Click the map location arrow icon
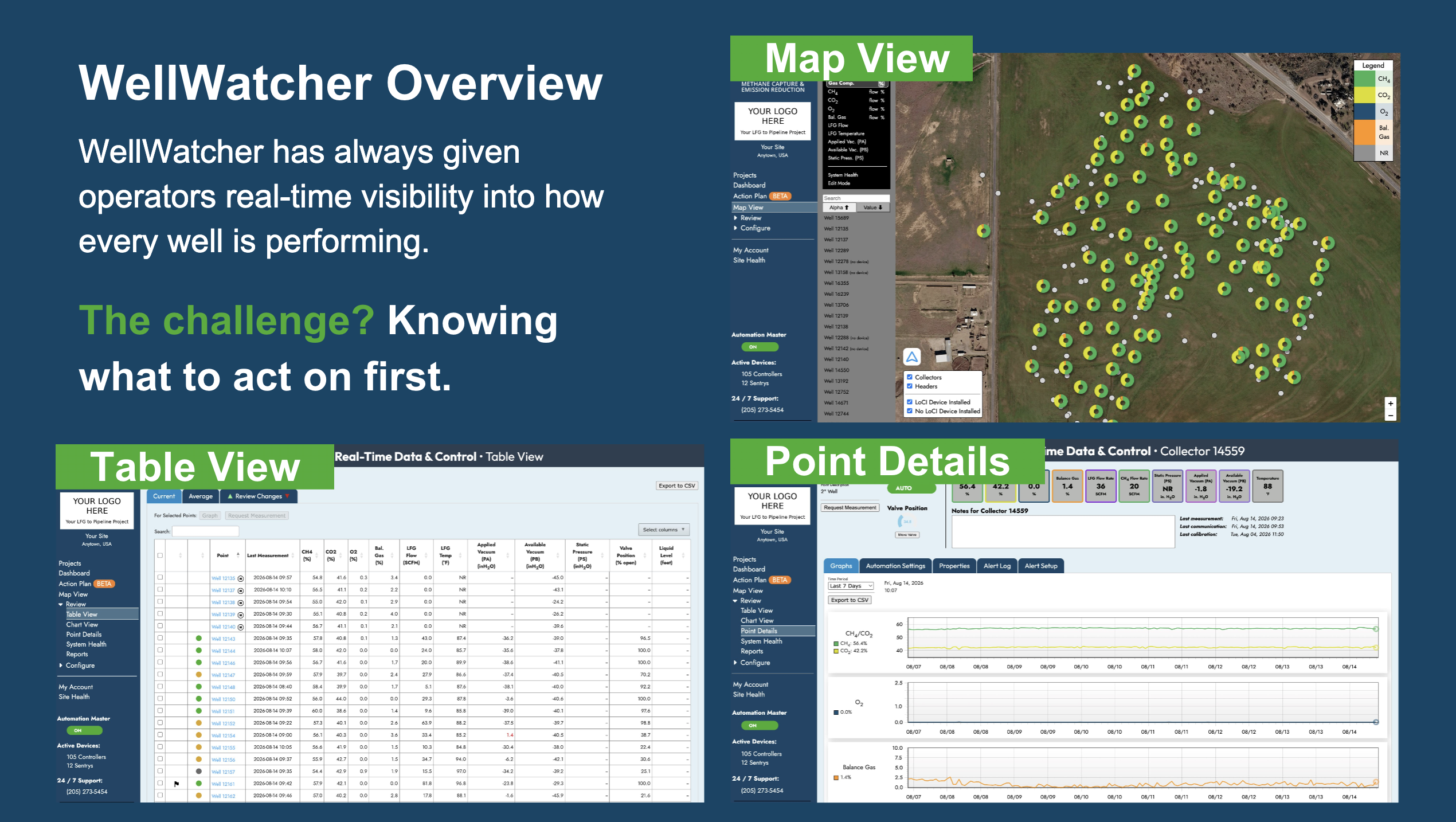The image size is (1456, 822). 911,357
